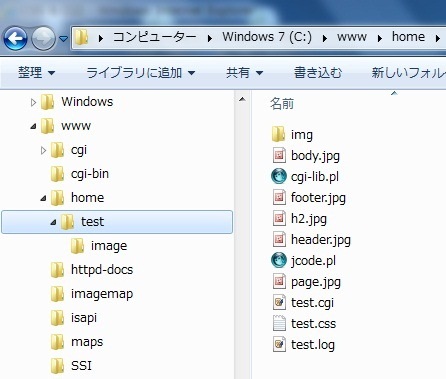Select the test folder in the tree

[117, 222]
